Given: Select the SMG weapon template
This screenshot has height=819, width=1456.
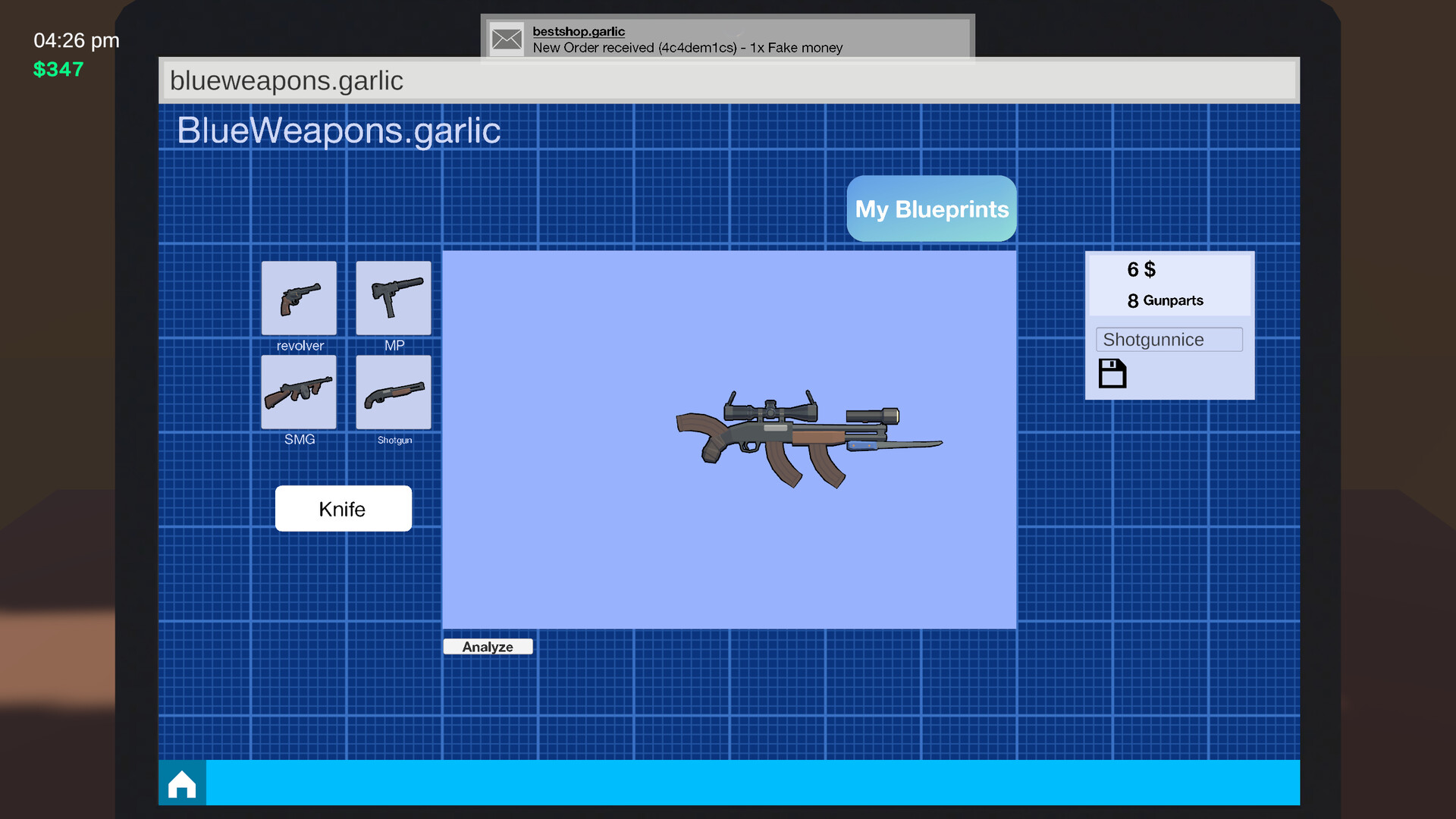Looking at the screenshot, I should (x=299, y=393).
